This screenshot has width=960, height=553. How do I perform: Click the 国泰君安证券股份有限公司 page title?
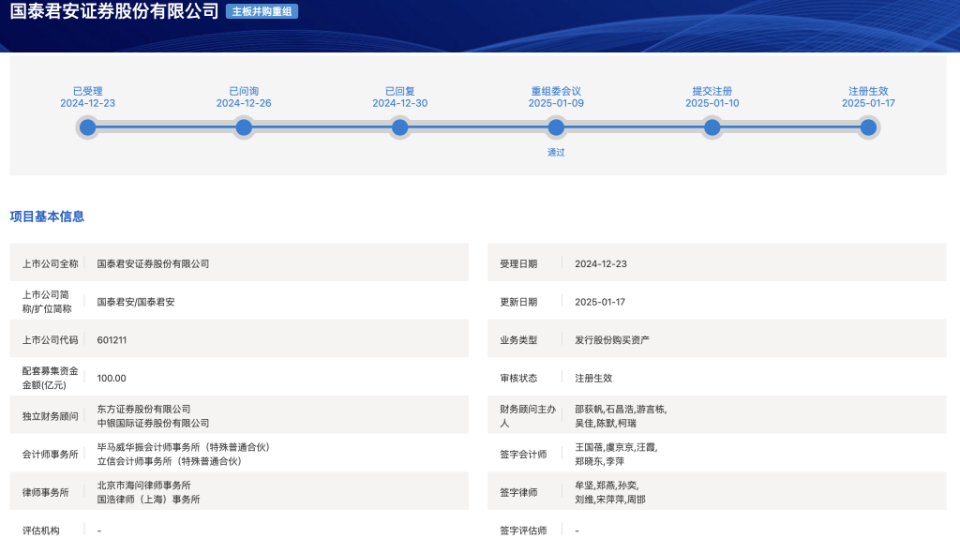pos(114,11)
